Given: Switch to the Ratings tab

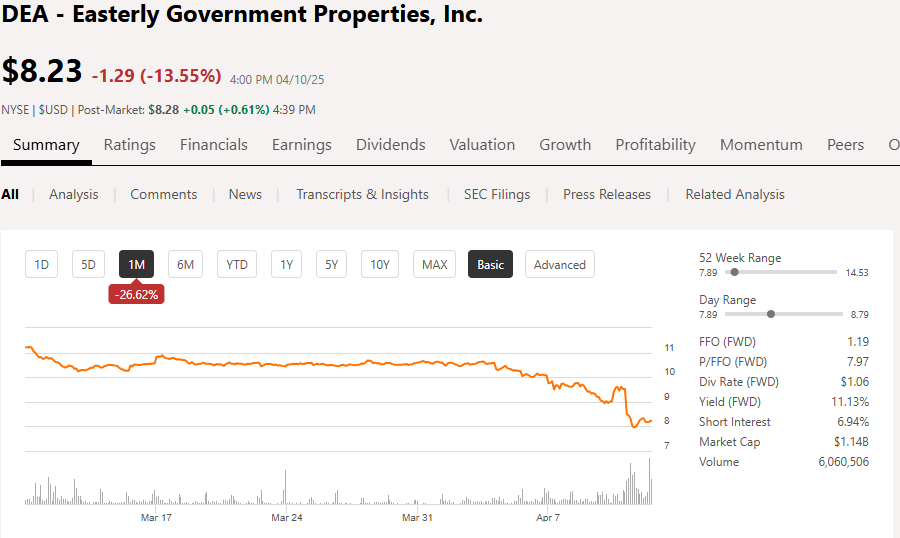Looking at the screenshot, I should click(x=129, y=145).
